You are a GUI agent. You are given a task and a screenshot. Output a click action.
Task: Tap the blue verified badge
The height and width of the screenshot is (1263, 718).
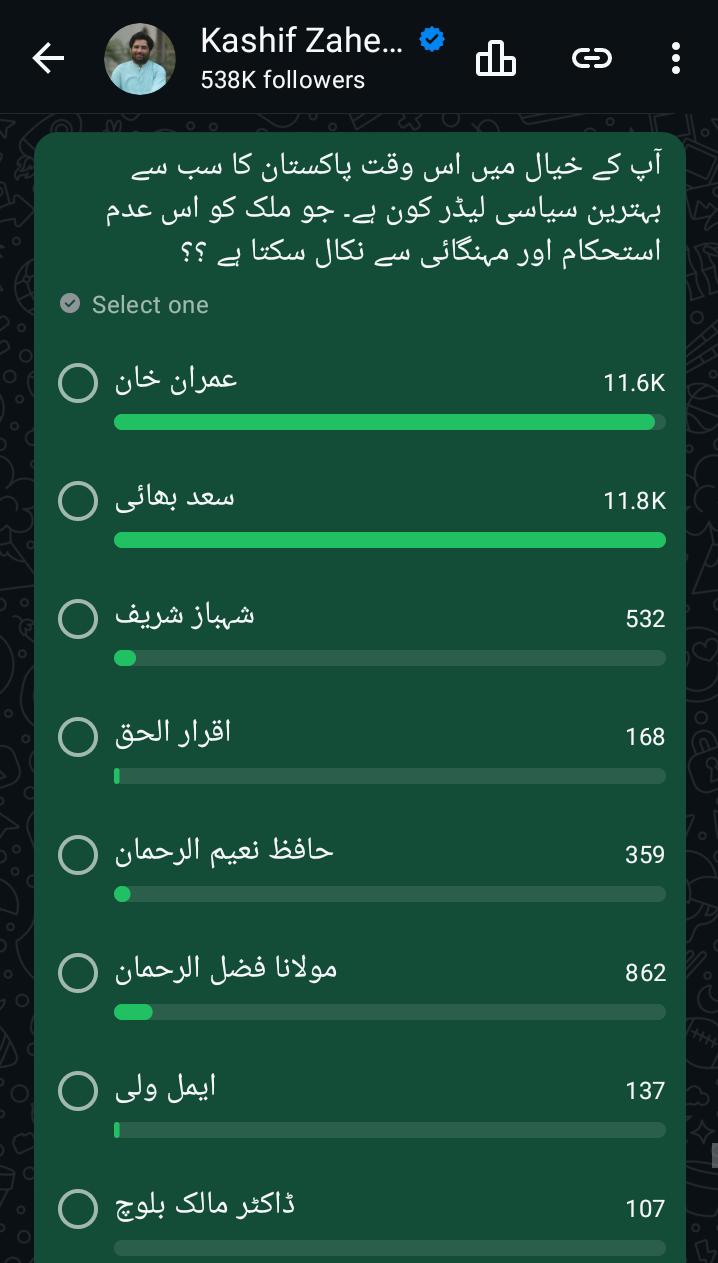(431, 40)
